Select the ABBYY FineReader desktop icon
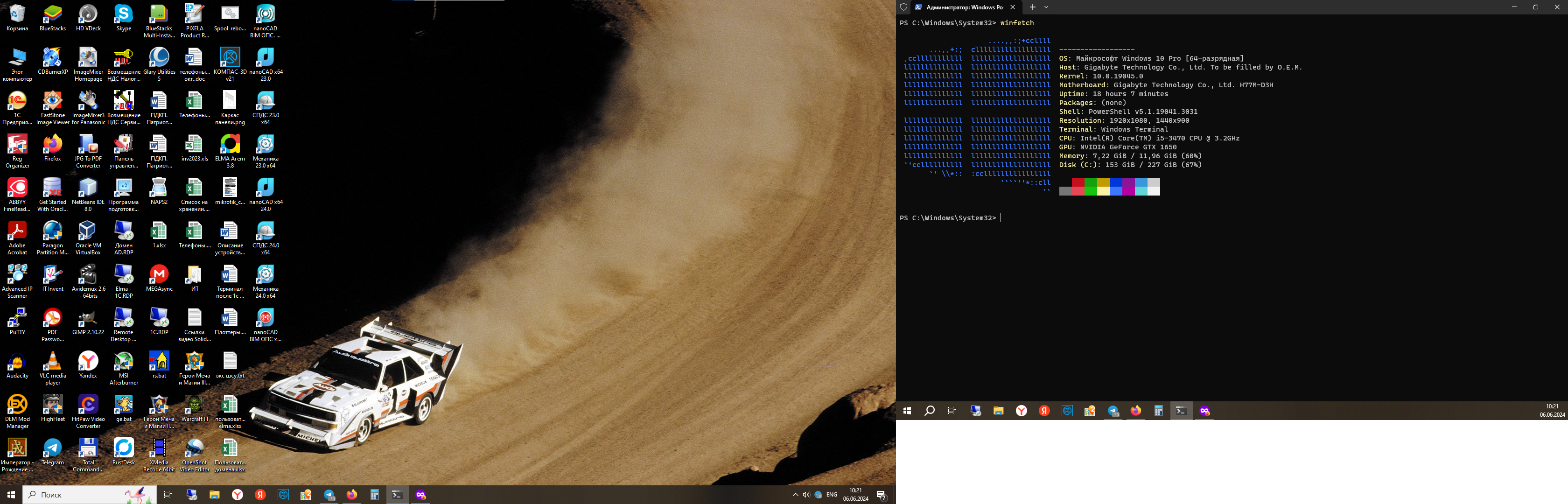 17,195
